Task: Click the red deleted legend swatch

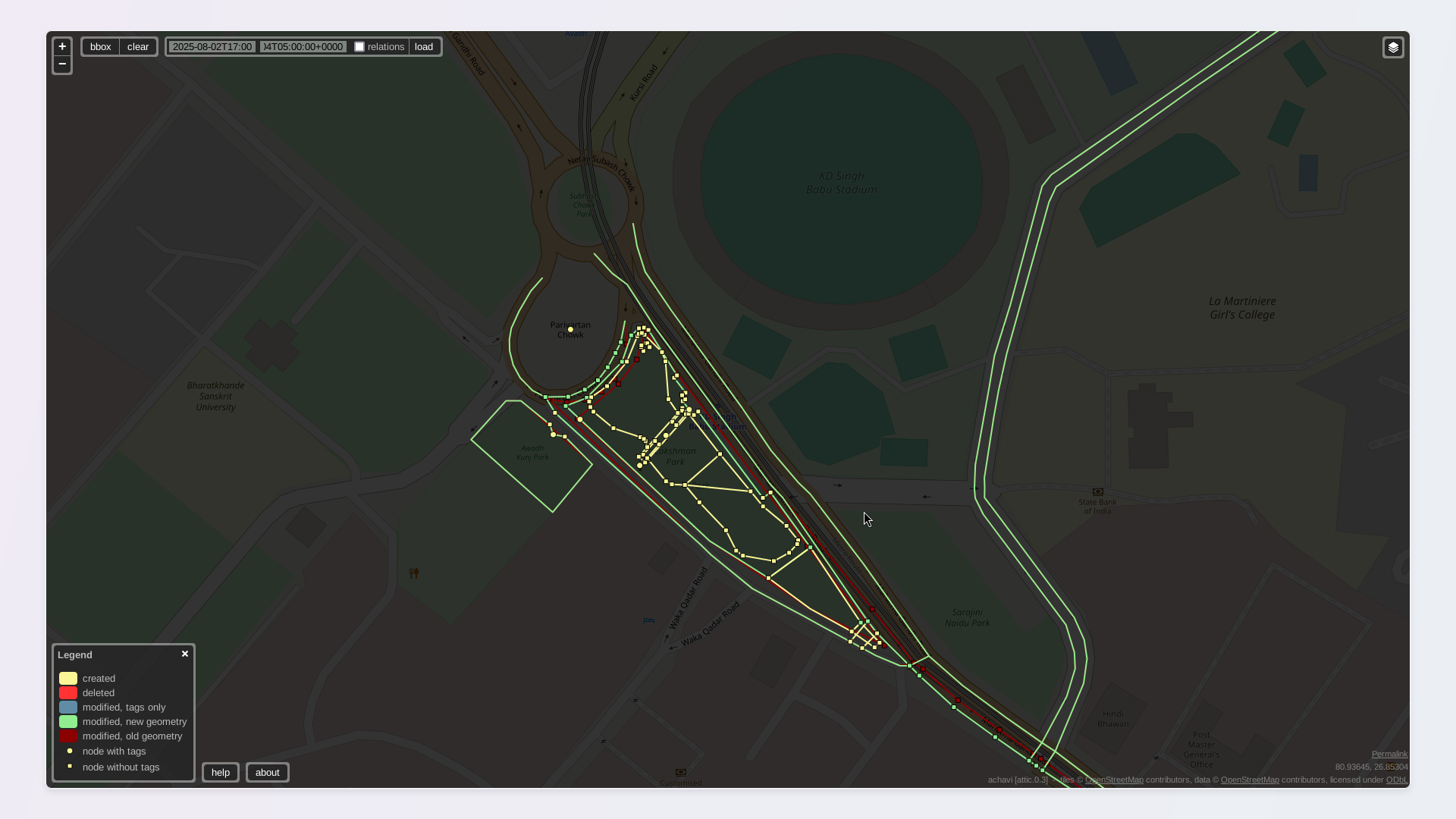Action: (68, 693)
